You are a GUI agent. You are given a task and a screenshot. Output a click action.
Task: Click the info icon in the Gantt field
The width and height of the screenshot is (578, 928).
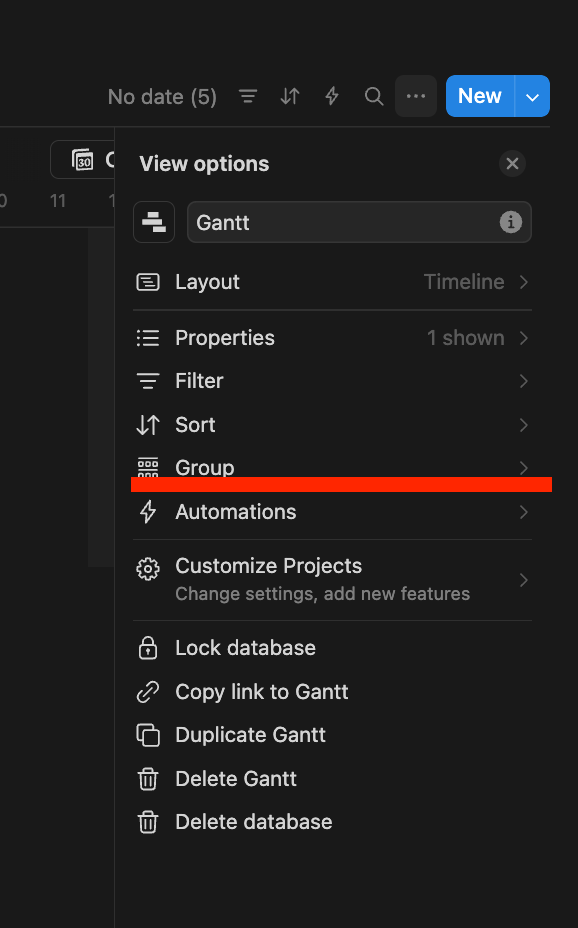tap(511, 223)
